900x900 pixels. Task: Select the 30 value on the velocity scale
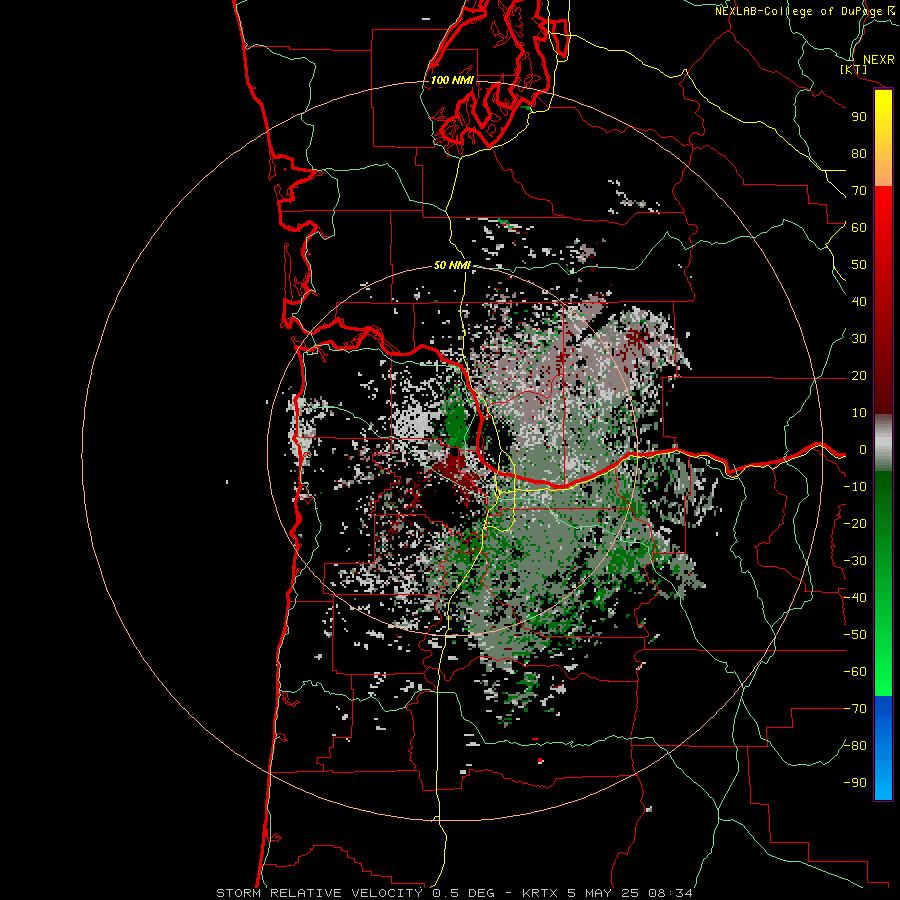point(859,339)
